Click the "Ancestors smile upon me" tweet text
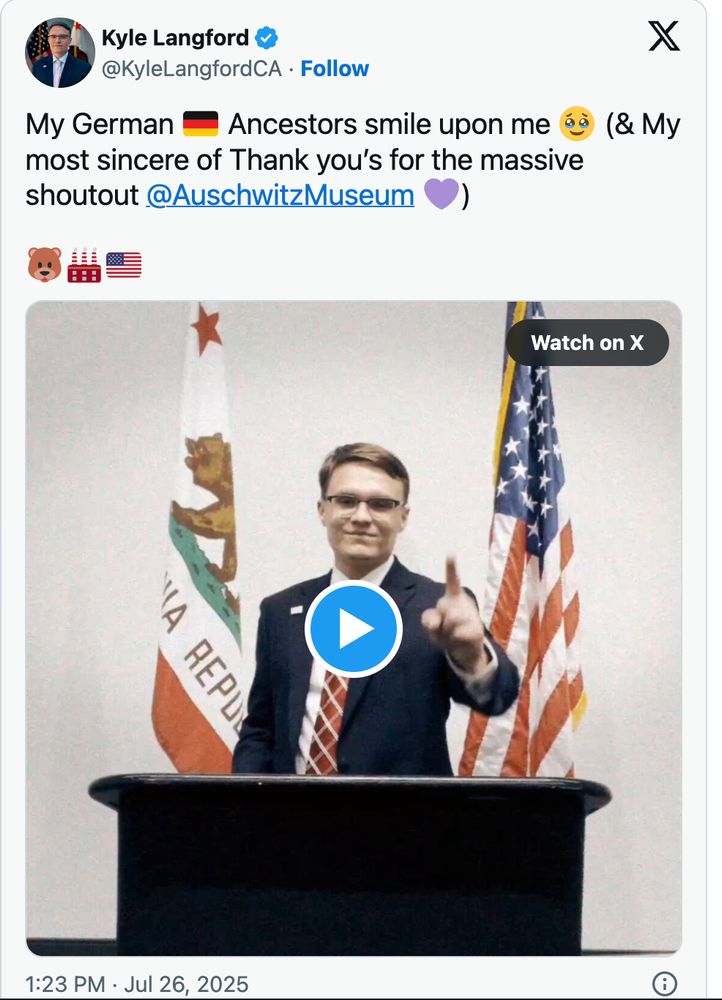The height and width of the screenshot is (1000, 722). [389, 125]
